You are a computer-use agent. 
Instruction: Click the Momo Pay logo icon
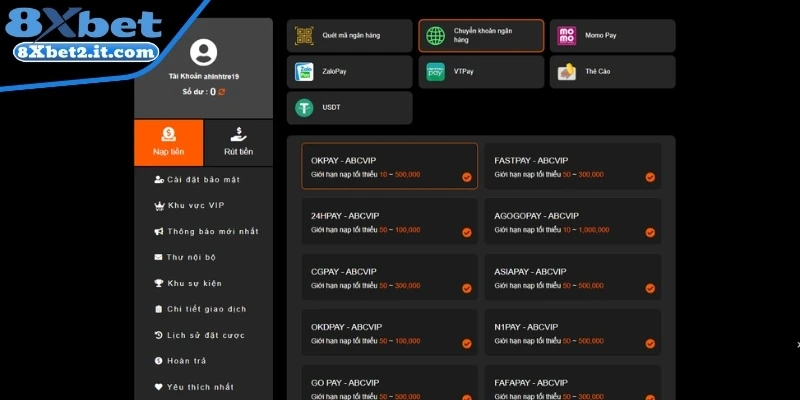point(567,36)
